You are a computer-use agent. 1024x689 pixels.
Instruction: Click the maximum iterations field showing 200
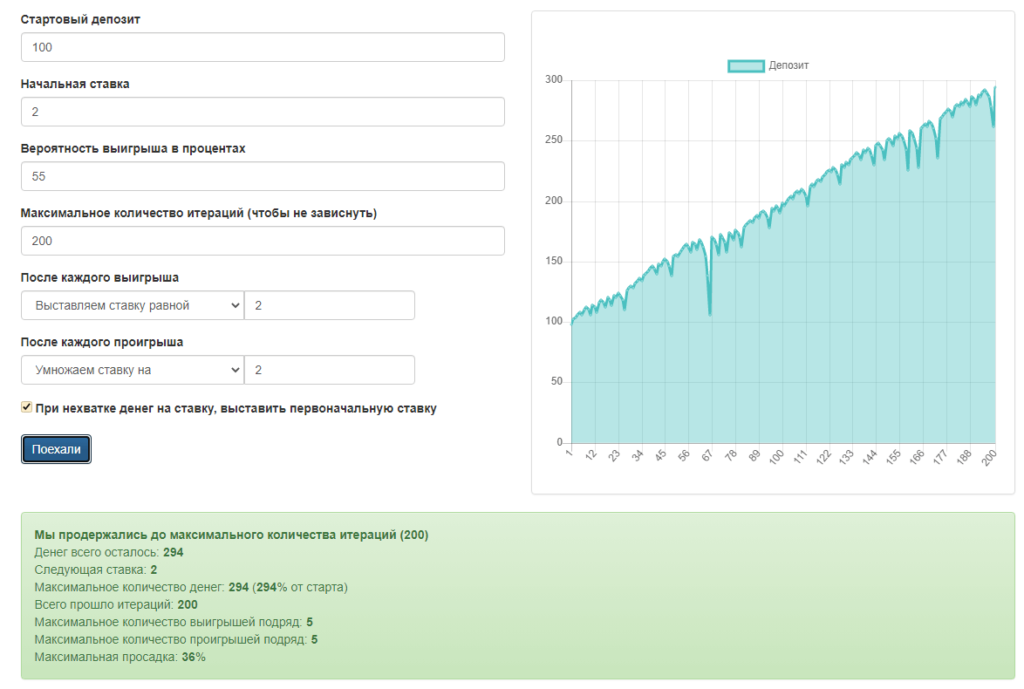pos(262,241)
